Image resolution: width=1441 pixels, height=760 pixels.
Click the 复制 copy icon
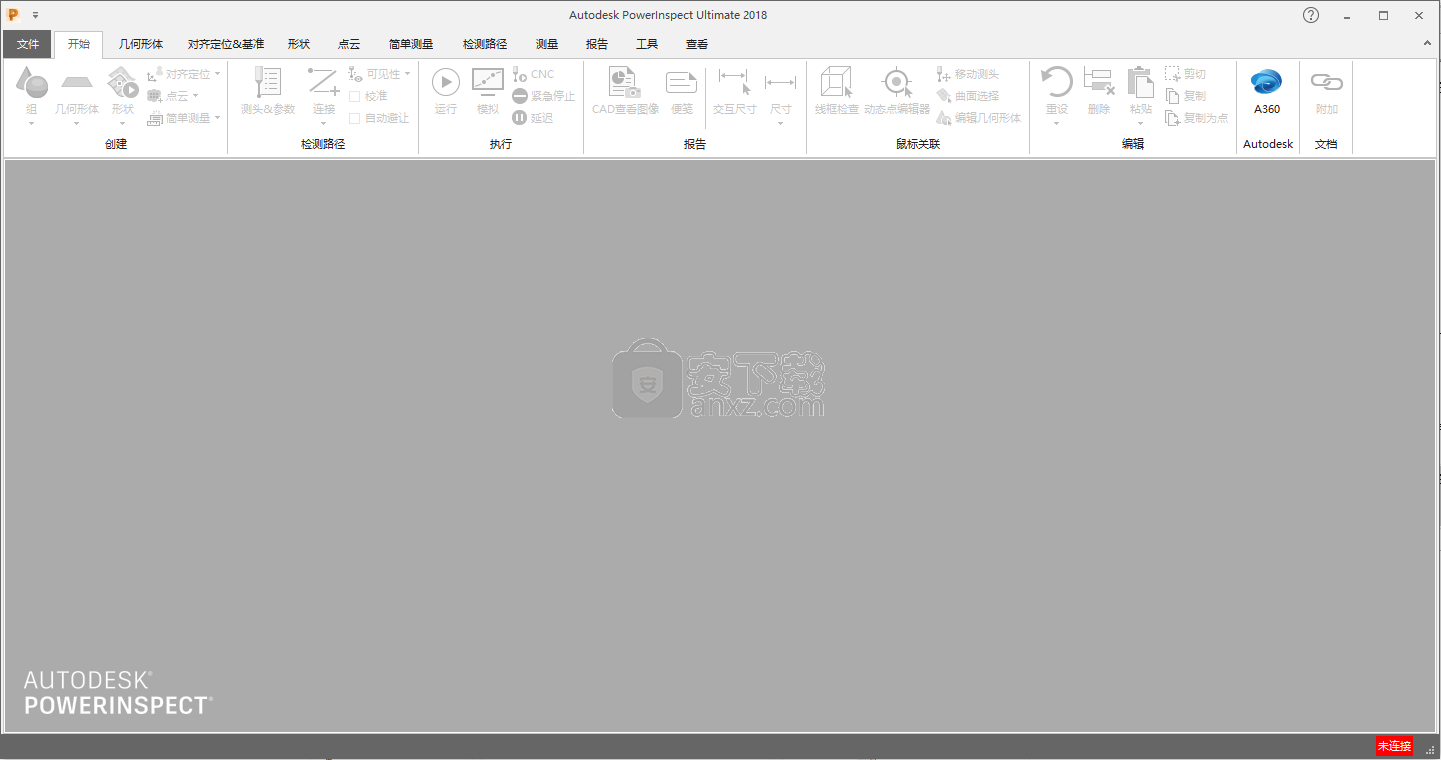1172,96
